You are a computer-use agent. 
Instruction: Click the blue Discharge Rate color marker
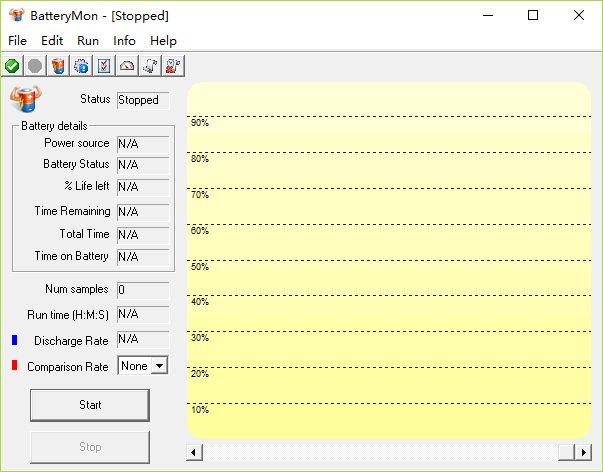[x=15, y=340]
